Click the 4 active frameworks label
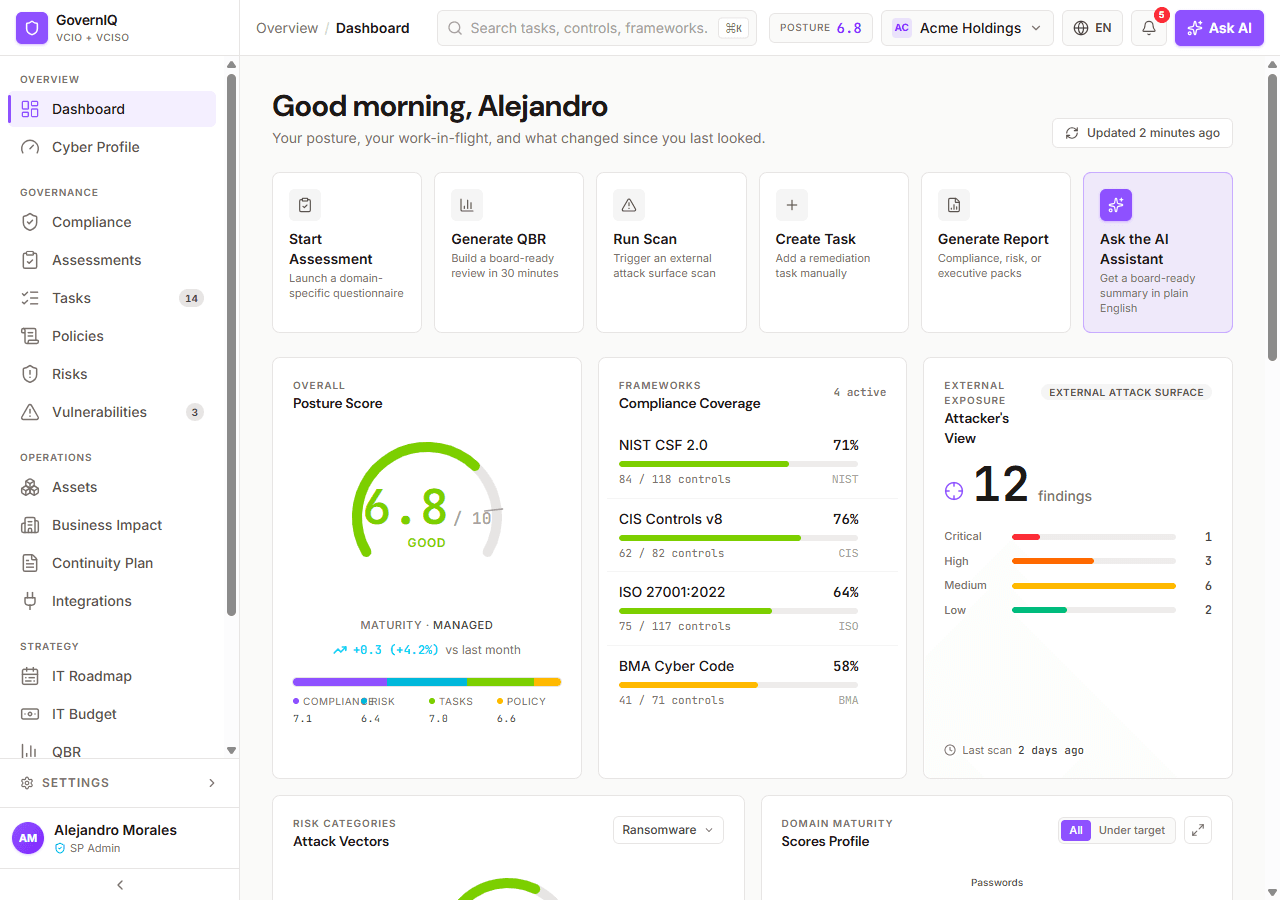Image resolution: width=1280 pixels, height=900 pixels. point(860,392)
